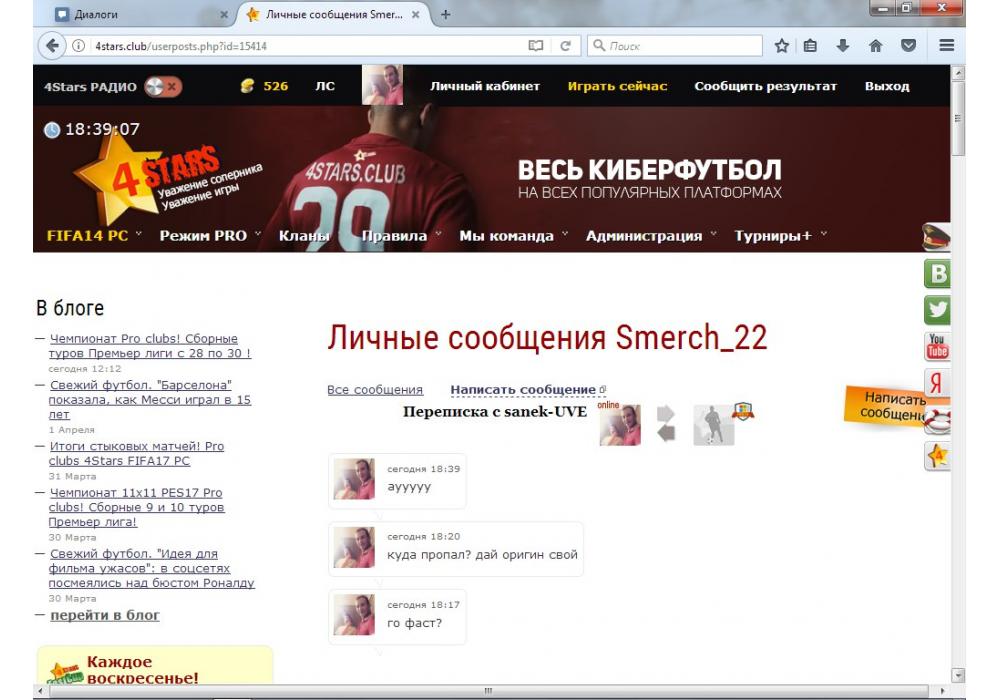
Task: Open the ЛС private messages link
Action: pyautogui.click(x=325, y=86)
